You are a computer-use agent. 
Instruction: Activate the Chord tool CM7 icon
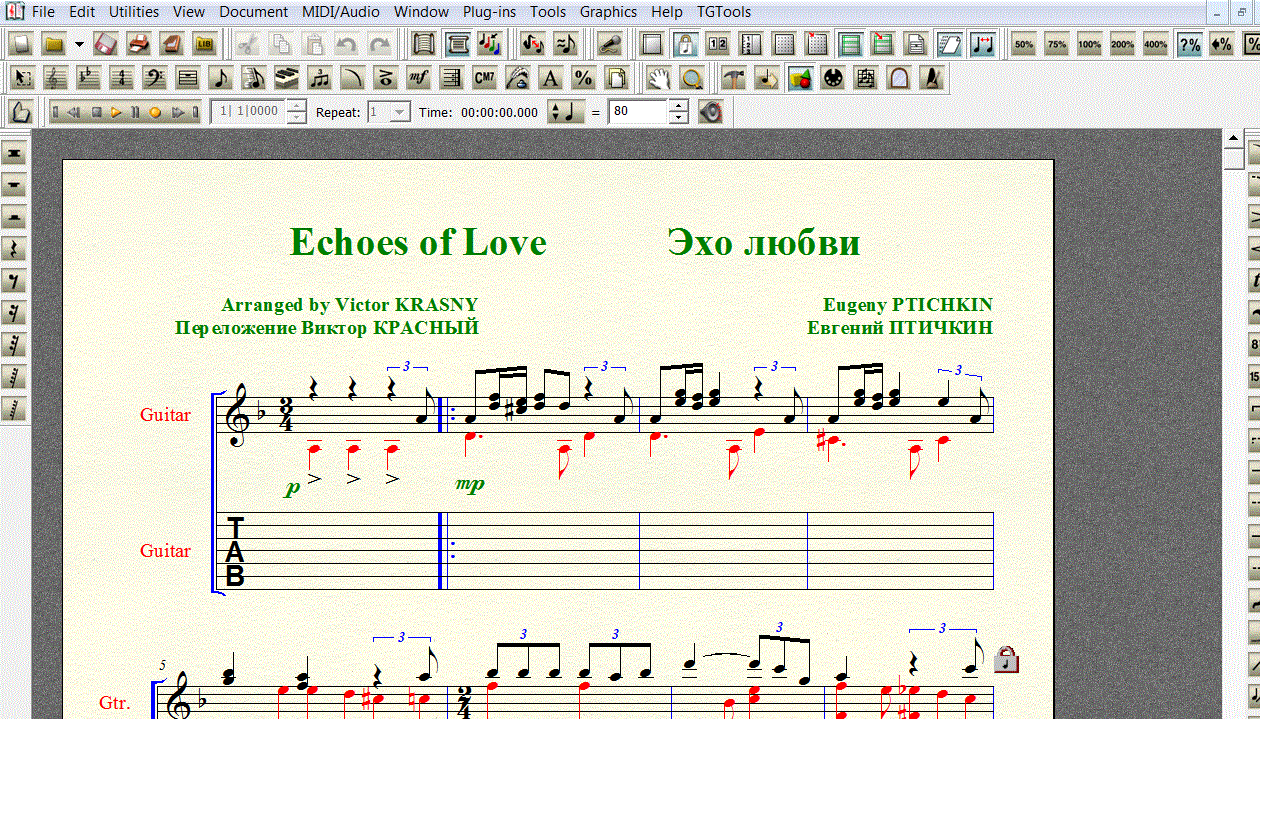point(485,78)
